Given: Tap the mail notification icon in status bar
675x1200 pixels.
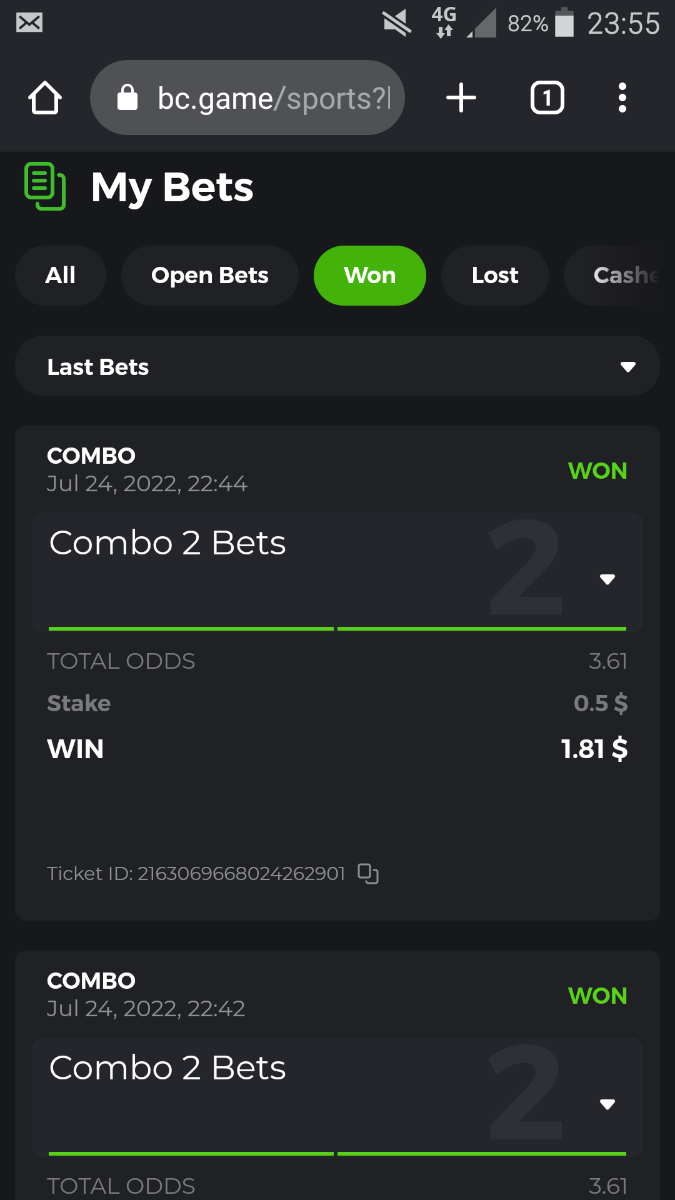Looking at the screenshot, I should click(29, 22).
